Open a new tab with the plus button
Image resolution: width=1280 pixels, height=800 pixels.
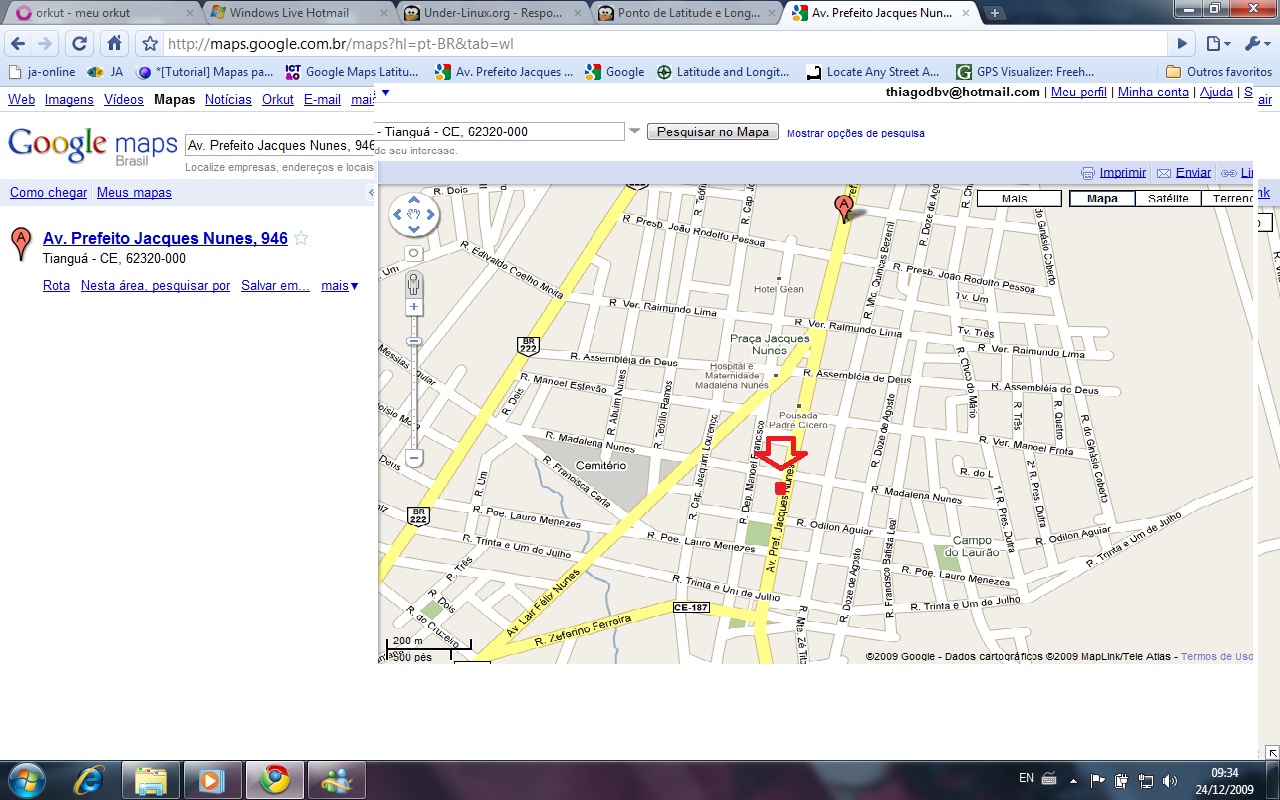tap(994, 13)
